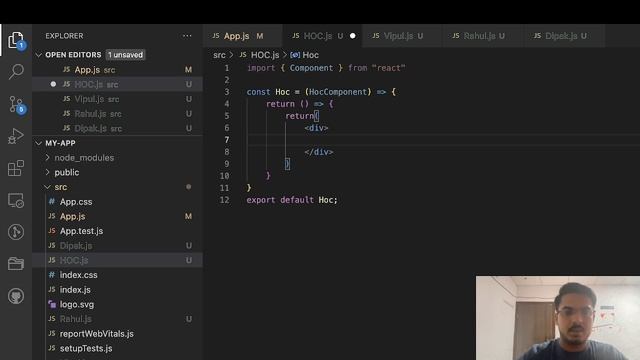
Task: Open the Extensions view
Action: click(16, 168)
